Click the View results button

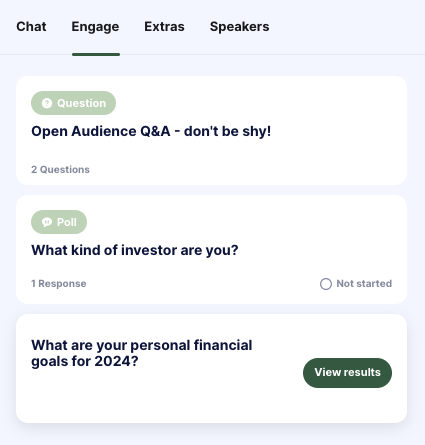coord(347,373)
